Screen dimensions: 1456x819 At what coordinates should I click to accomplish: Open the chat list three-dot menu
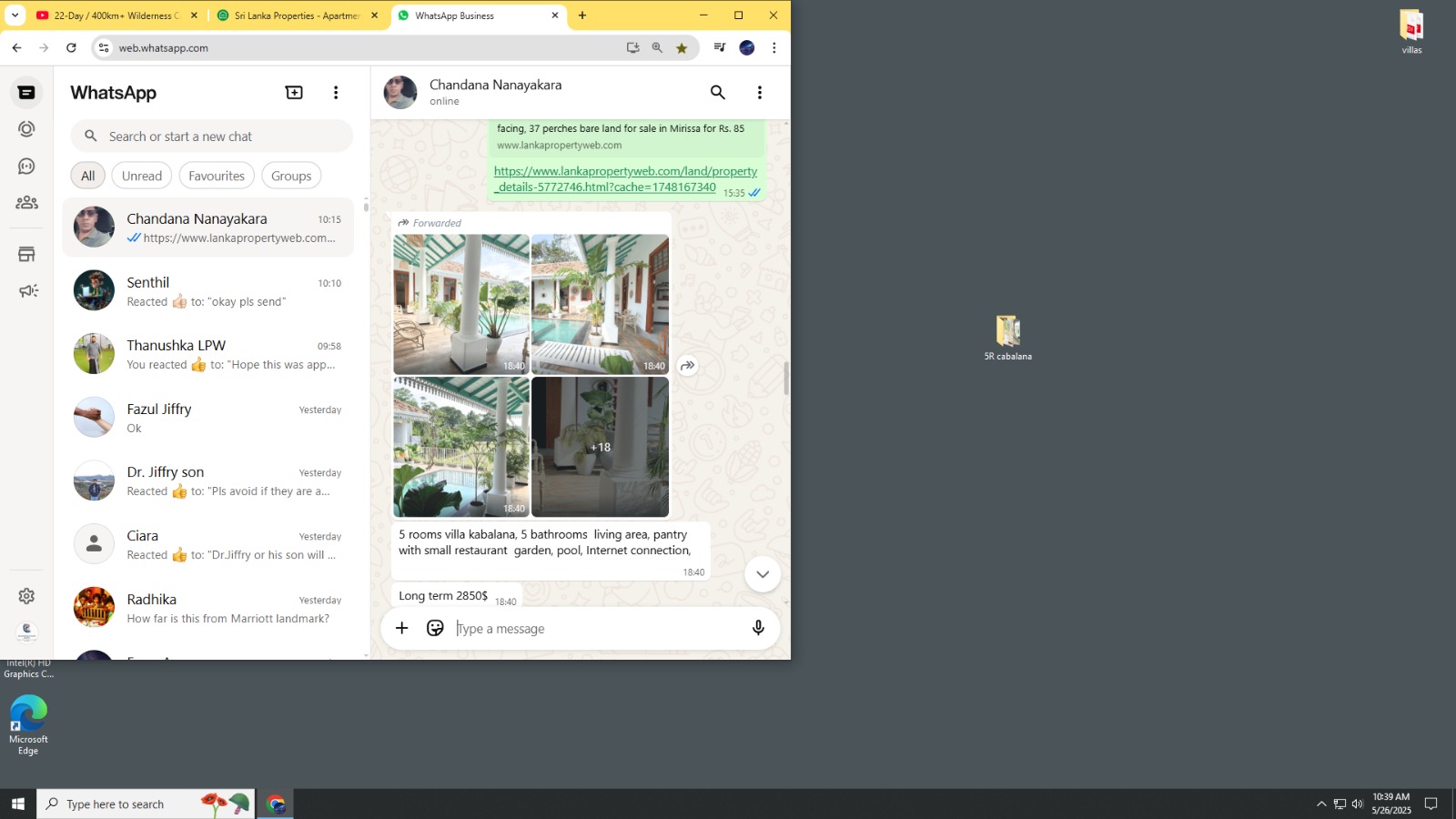336,93
